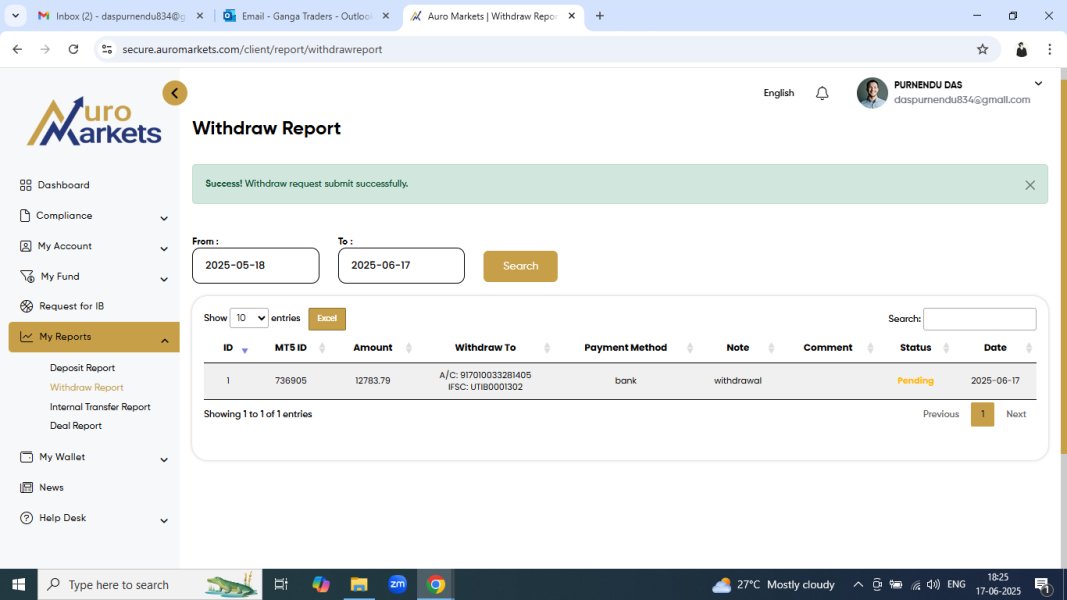The width and height of the screenshot is (1067, 600).
Task: Collapse sidebar with the round arrow button
Action: (x=175, y=93)
